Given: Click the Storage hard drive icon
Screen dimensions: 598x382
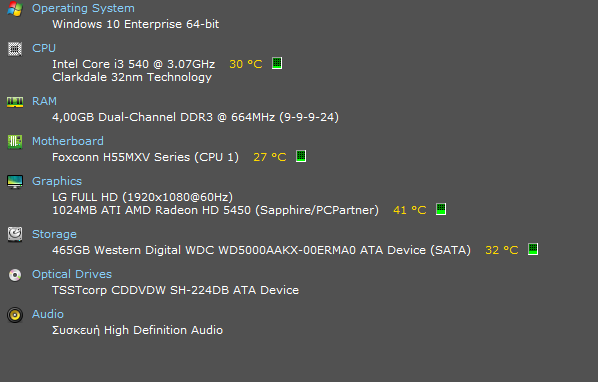Looking at the screenshot, I should click(15, 234).
